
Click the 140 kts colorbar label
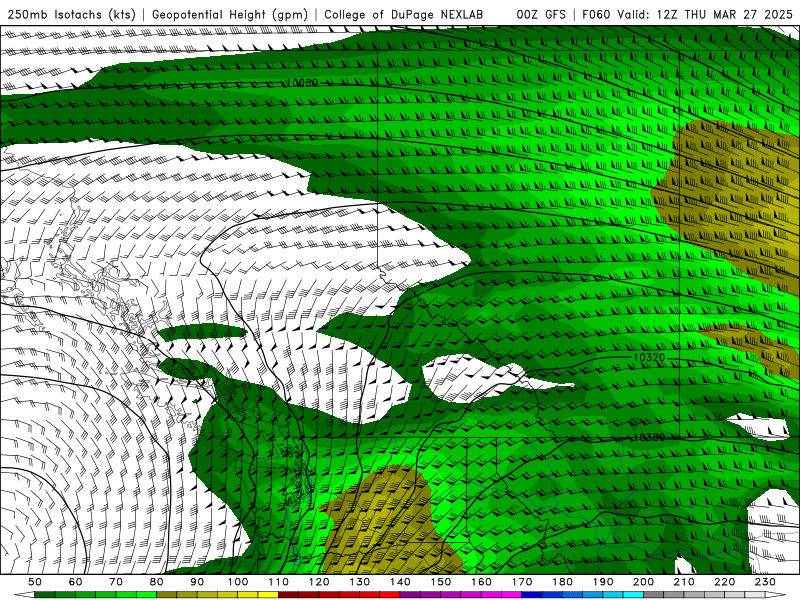pos(400,582)
